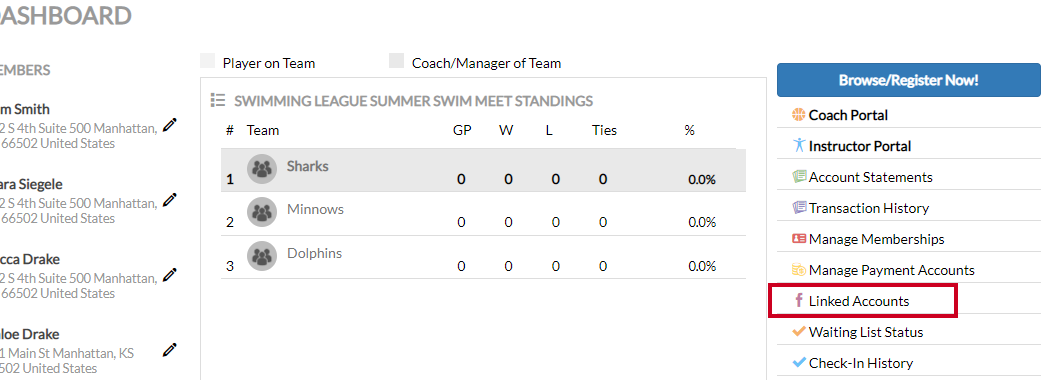This screenshot has height=380, width=1049.
Task: Click the Facebook icon beside Linked Accounts
Action: click(x=798, y=300)
